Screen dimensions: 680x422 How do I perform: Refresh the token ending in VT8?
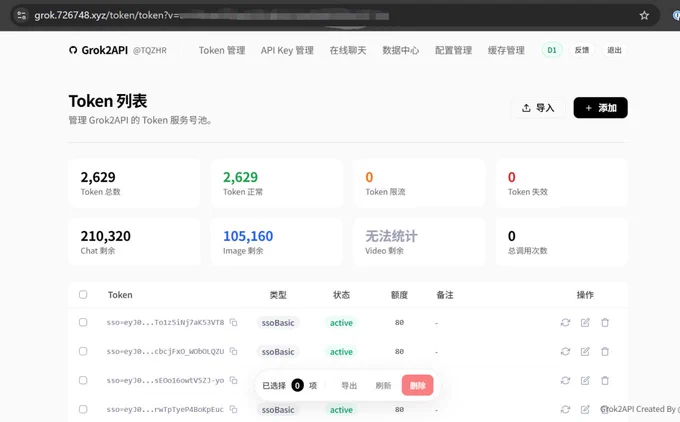click(565, 322)
